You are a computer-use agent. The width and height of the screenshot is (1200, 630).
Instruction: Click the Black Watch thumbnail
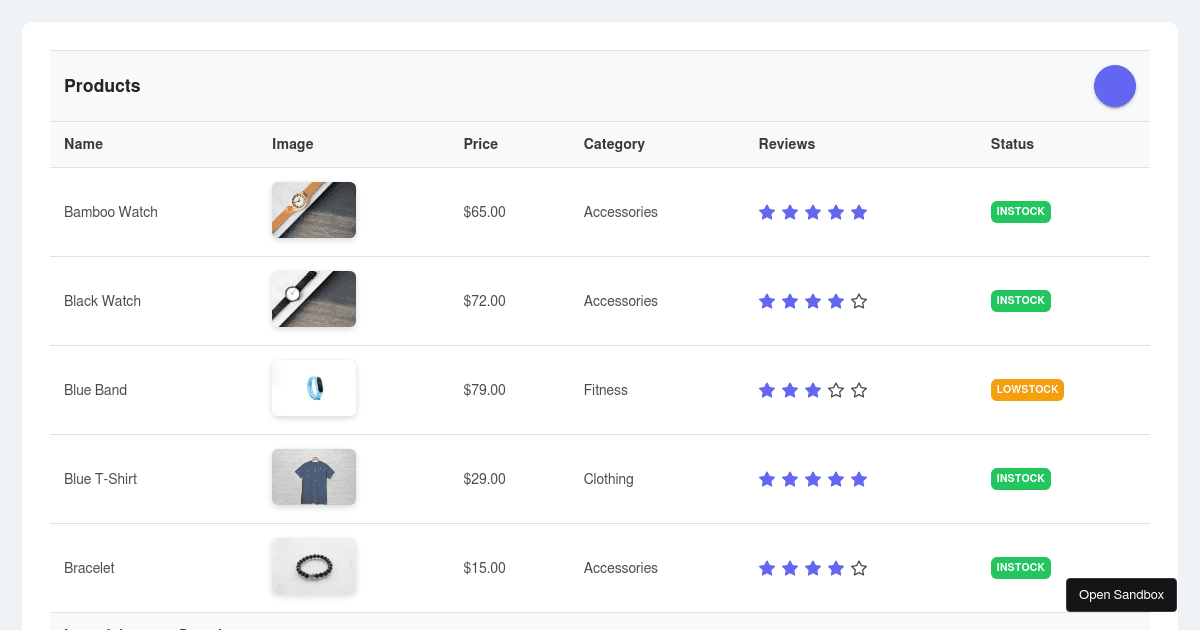point(314,299)
